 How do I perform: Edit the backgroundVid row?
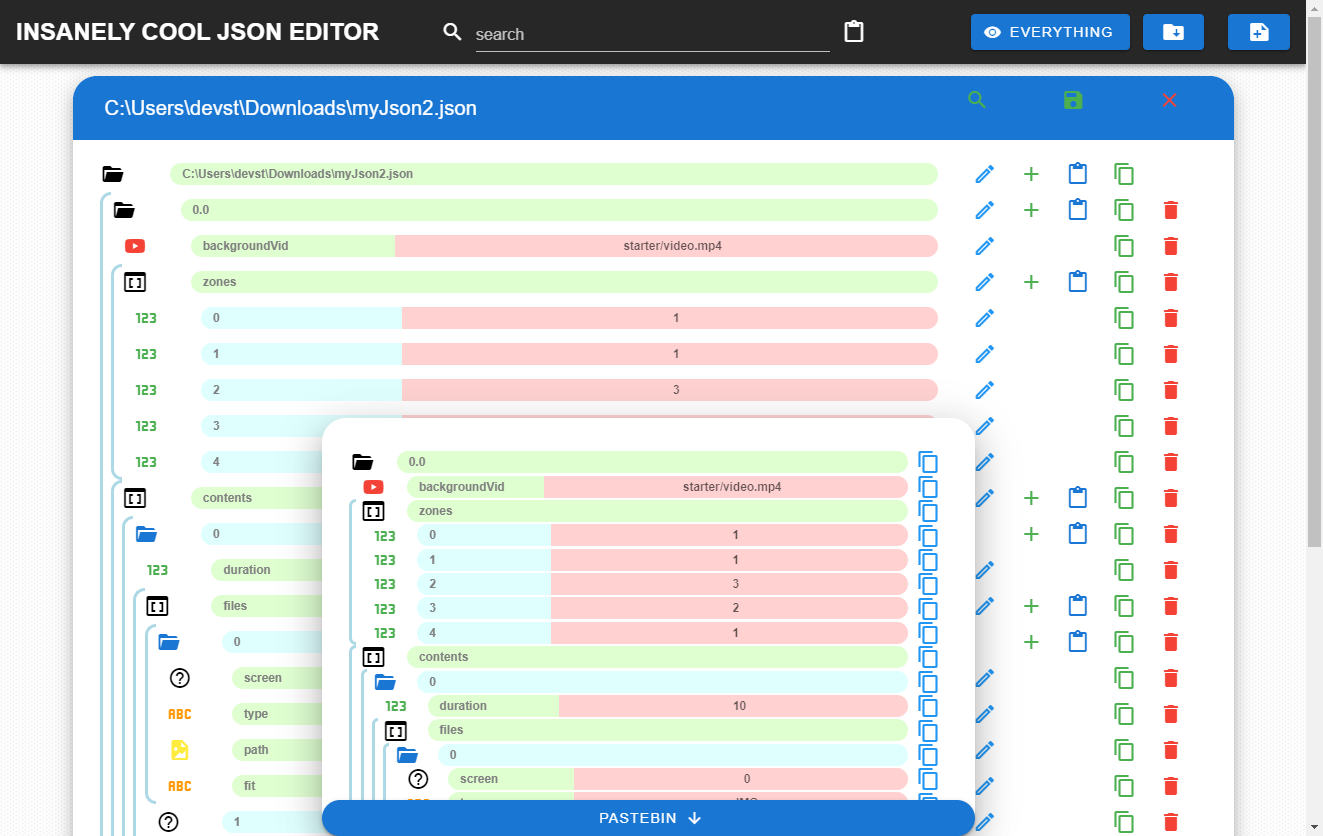(985, 246)
